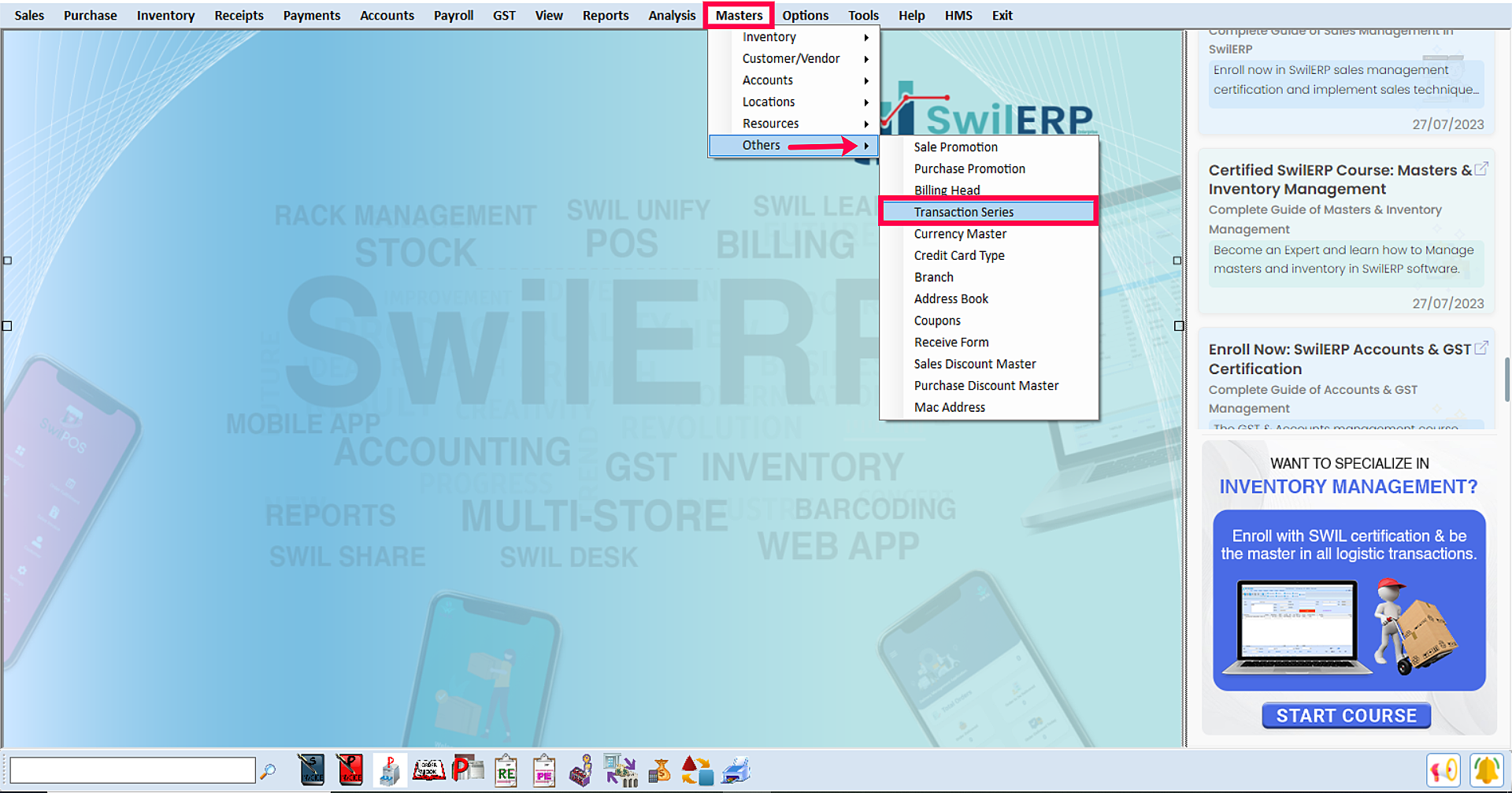Open external link of Masters & Inventory course
This screenshot has width=1512, height=793.
coord(1481,169)
